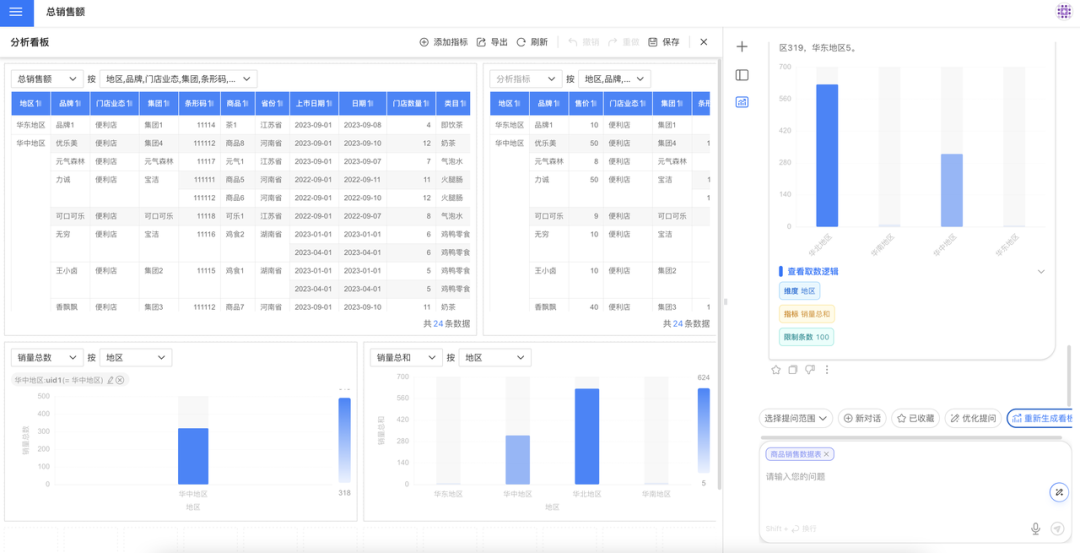
Task: Open 地区 dropdown beside 销量总数
Action: 136,358
